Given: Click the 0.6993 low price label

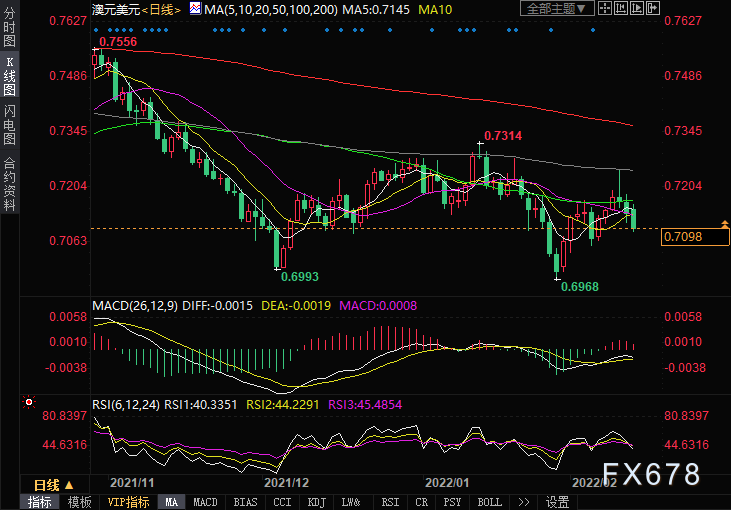Looking at the screenshot, I should 300,277.
